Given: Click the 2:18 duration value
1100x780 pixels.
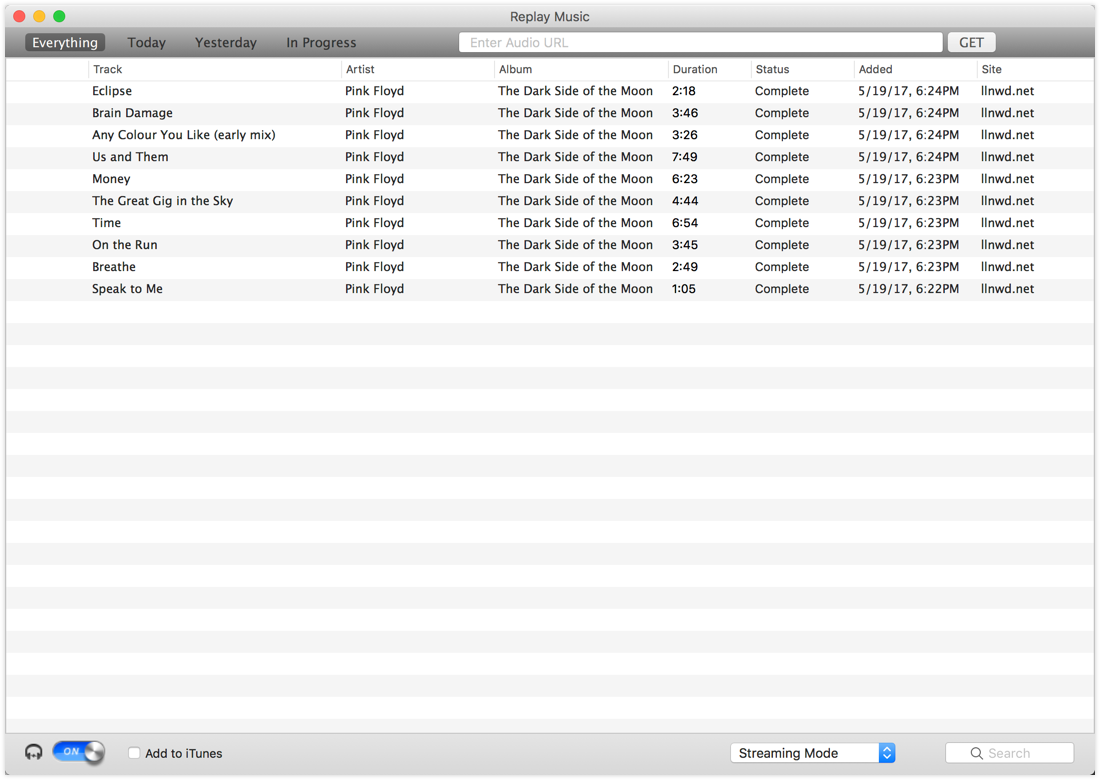Looking at the screenshot, I should tap(683, 91).
